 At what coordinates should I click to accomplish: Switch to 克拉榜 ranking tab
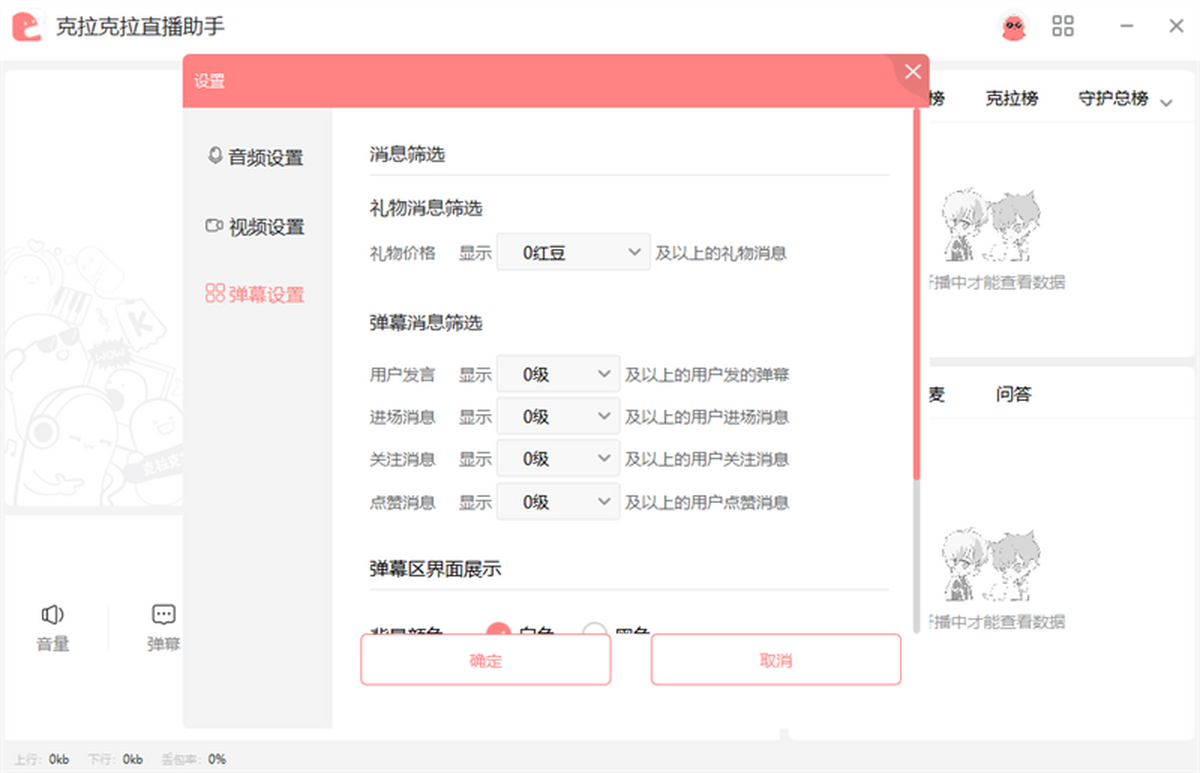pos(1011,98)
